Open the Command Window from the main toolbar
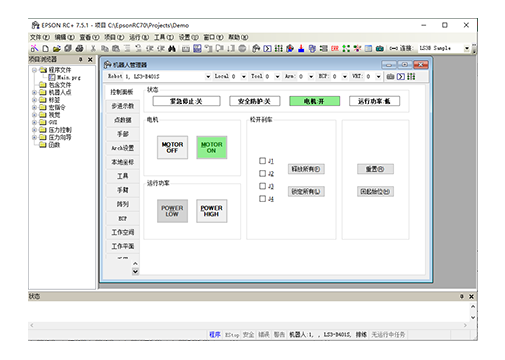Viewport: 505px width, 360px height. [267, 49]
